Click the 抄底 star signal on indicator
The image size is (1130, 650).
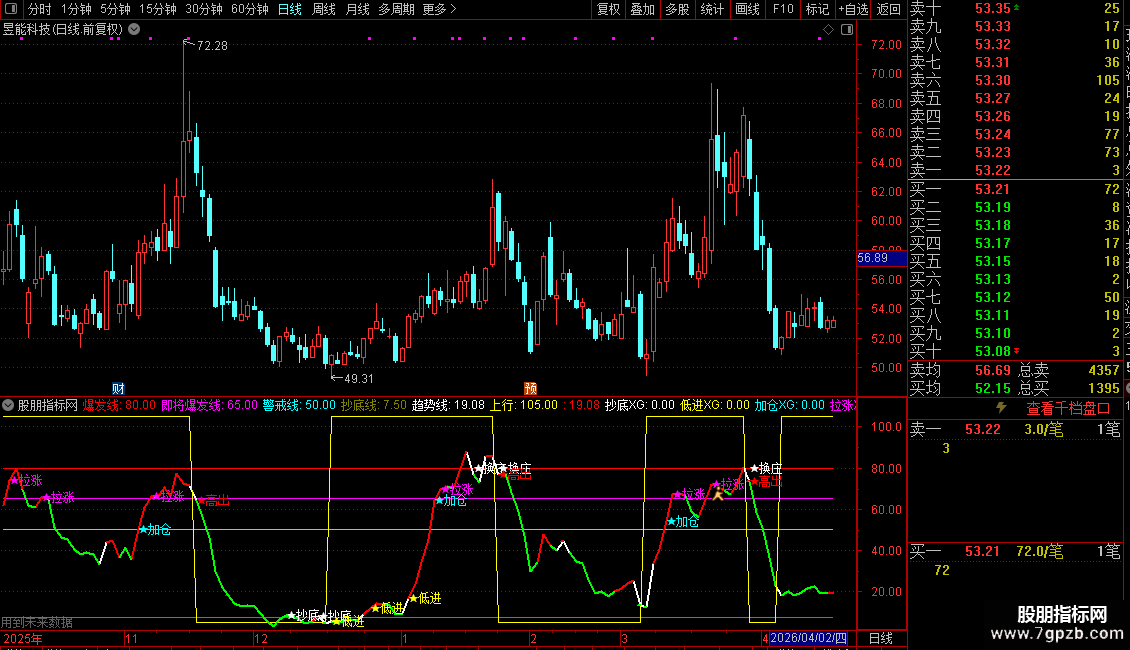tap(292, 615)
